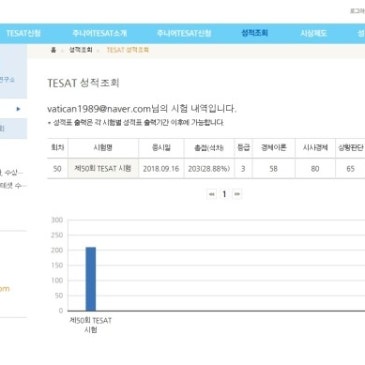Image resolution: width=365 pixels, height=365 pixels.
Task: Open 주니어TESAT소개 navigation menu
Action: coord(99,33)
